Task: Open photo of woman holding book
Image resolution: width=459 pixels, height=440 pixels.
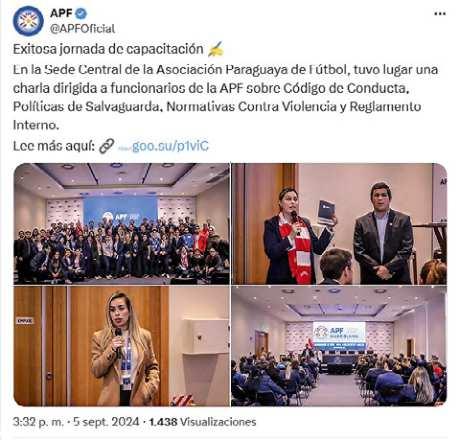Action: 339,224
